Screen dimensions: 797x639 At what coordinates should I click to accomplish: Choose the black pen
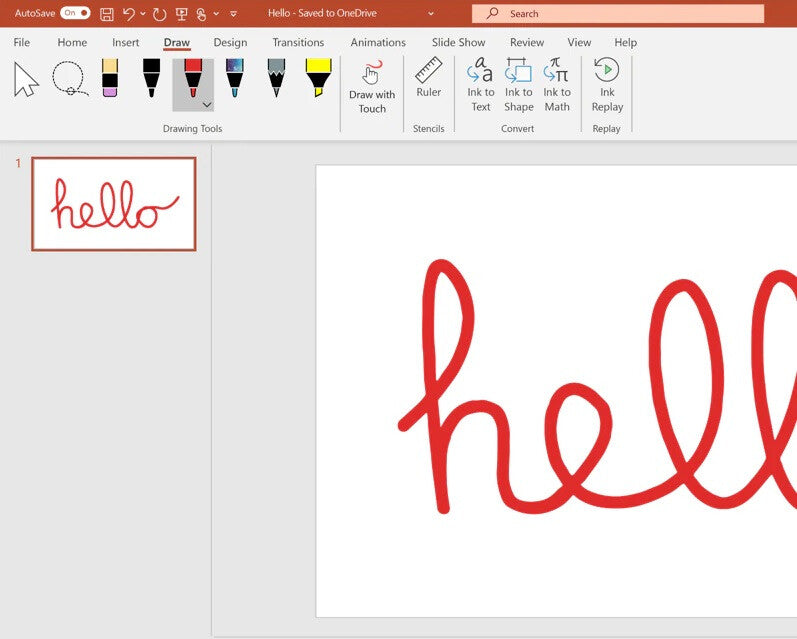(151, 79)
